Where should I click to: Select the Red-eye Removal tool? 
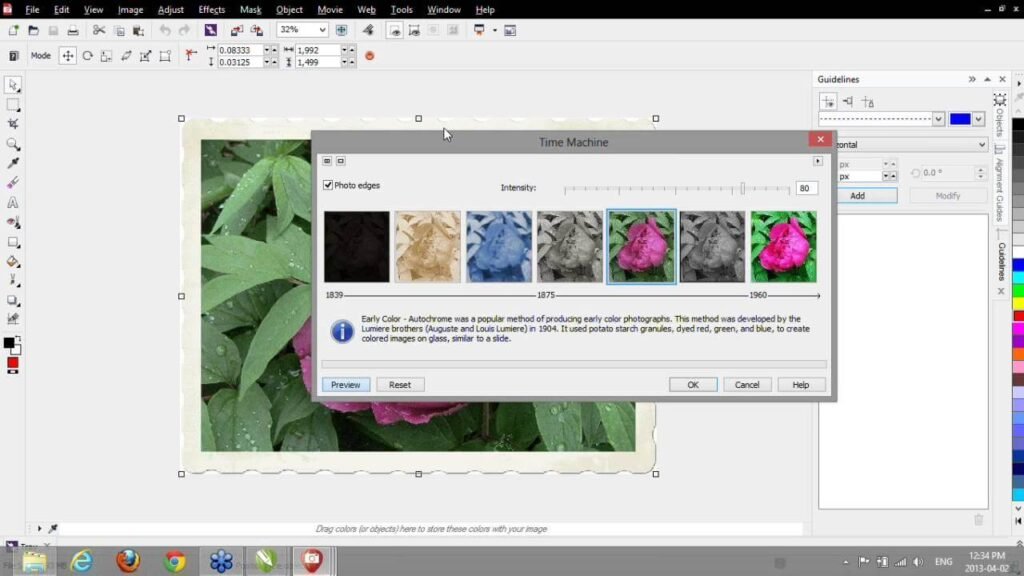(12, 223)
